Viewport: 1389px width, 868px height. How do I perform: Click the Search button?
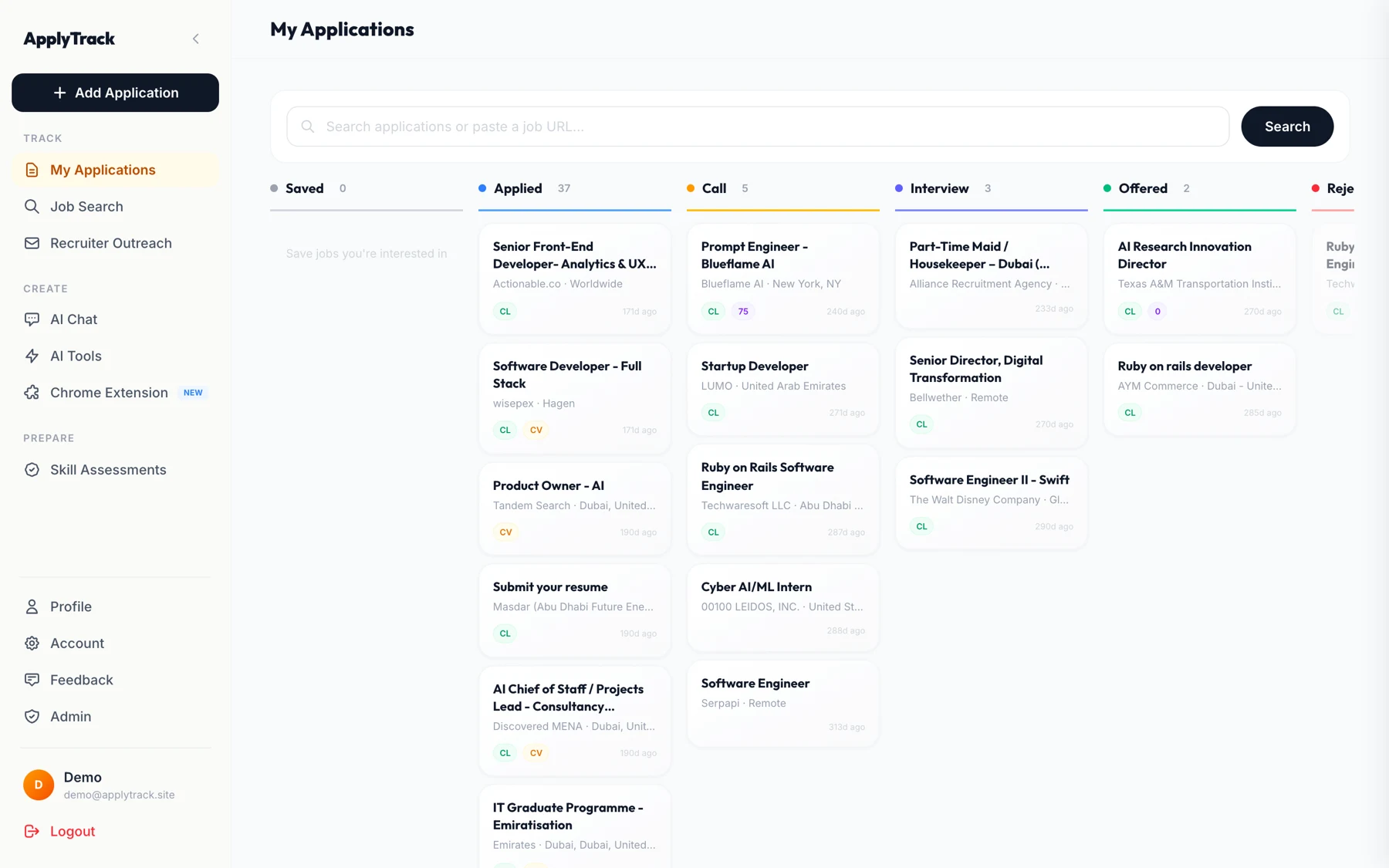tap(1287, 126)
